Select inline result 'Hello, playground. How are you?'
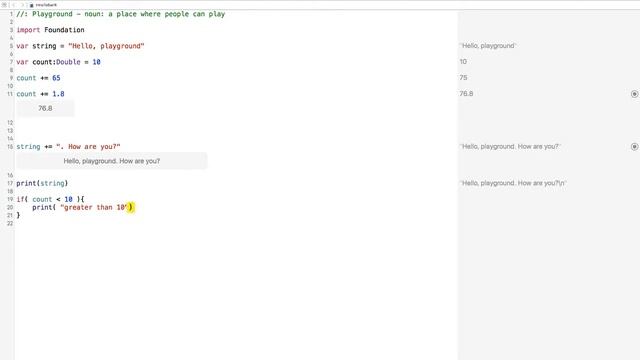This screenshot has width=640, height=360. [112, 161]
